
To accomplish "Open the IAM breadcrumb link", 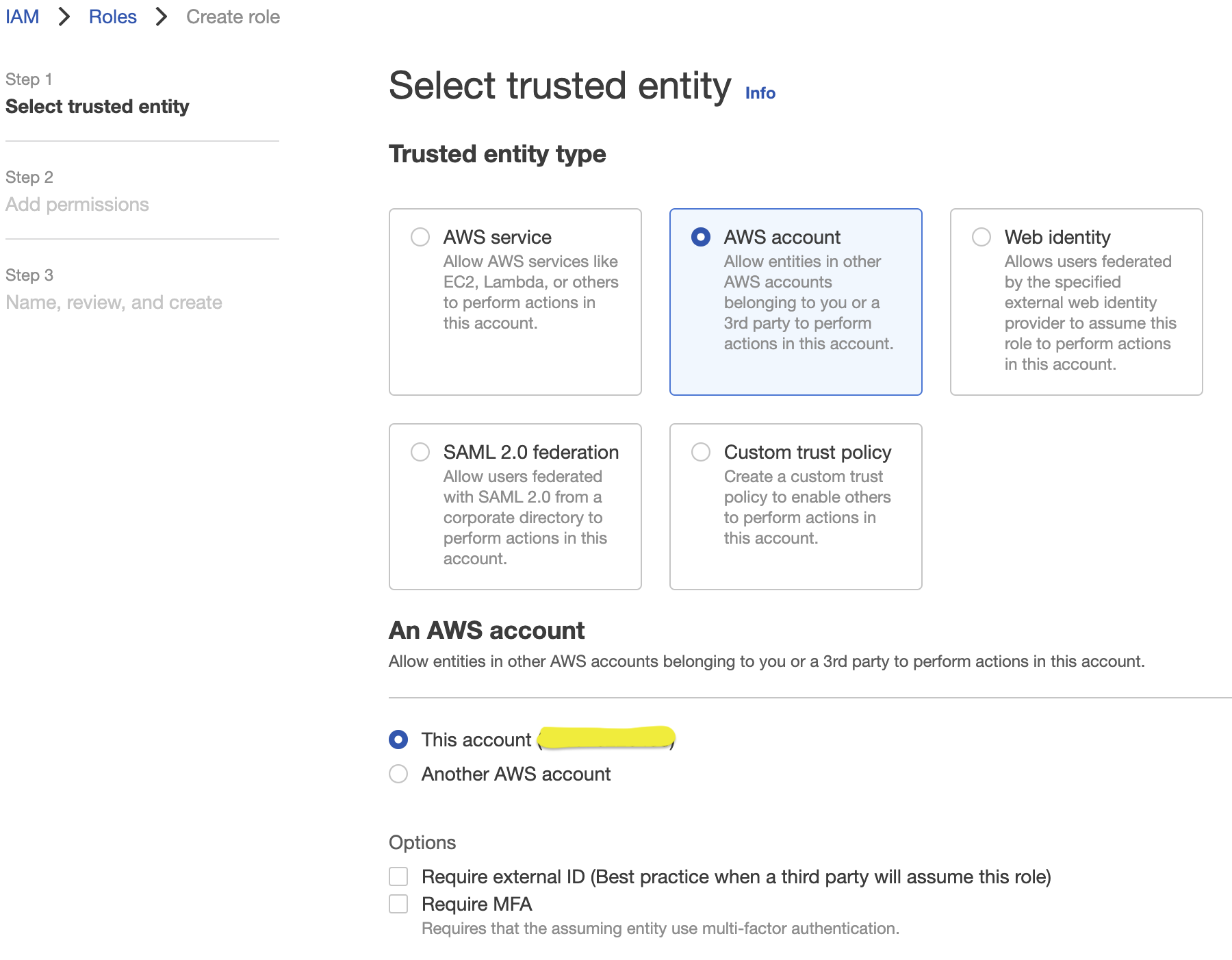I will [x=23, y=17].
